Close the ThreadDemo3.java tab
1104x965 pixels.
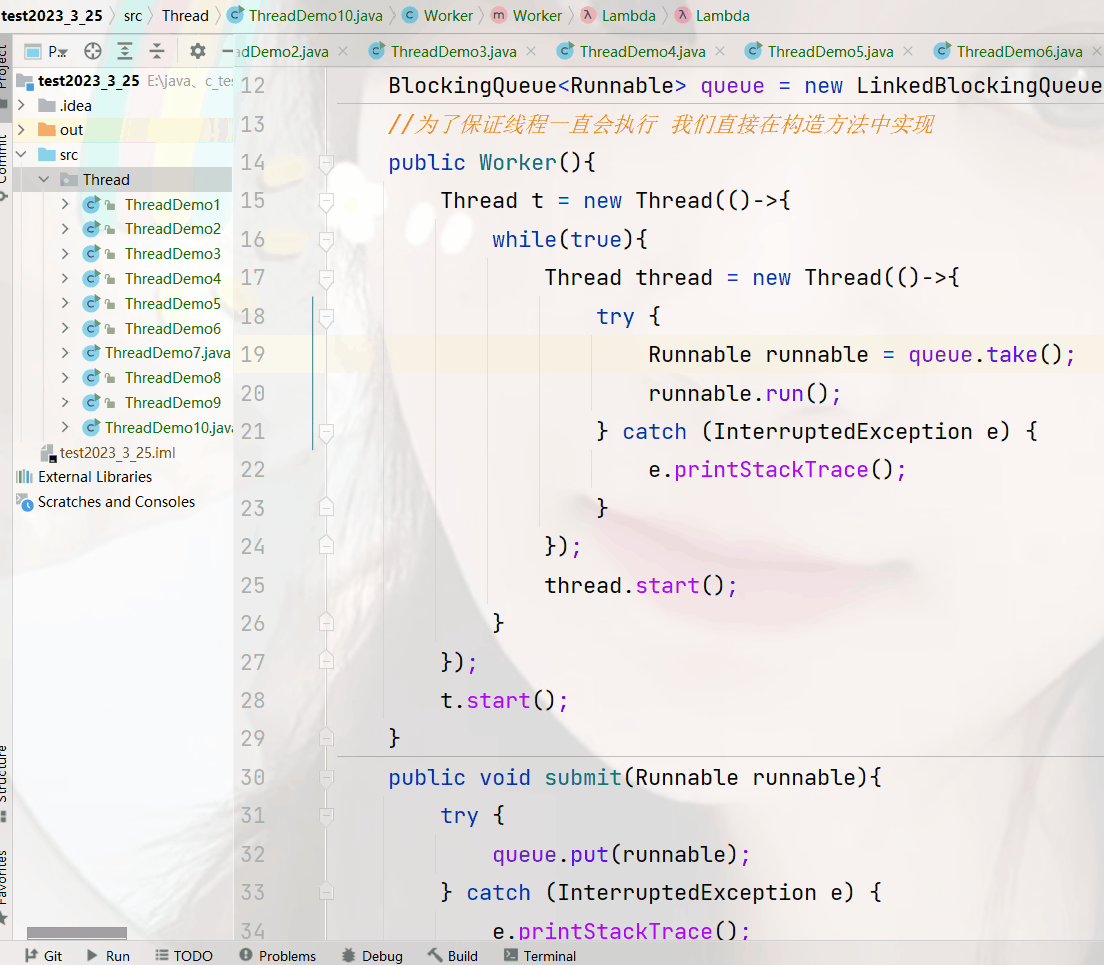coord(531,51)
